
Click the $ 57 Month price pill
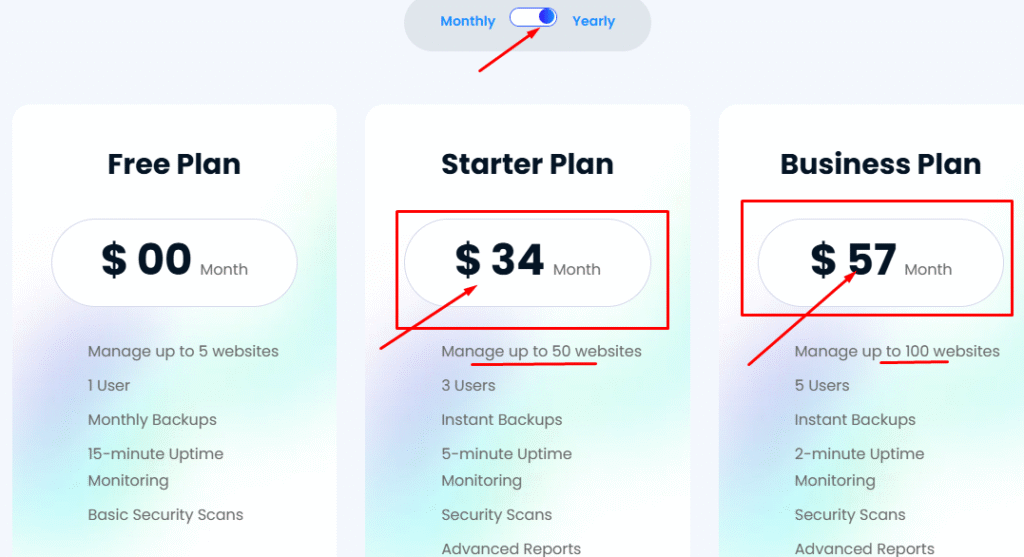880,263
